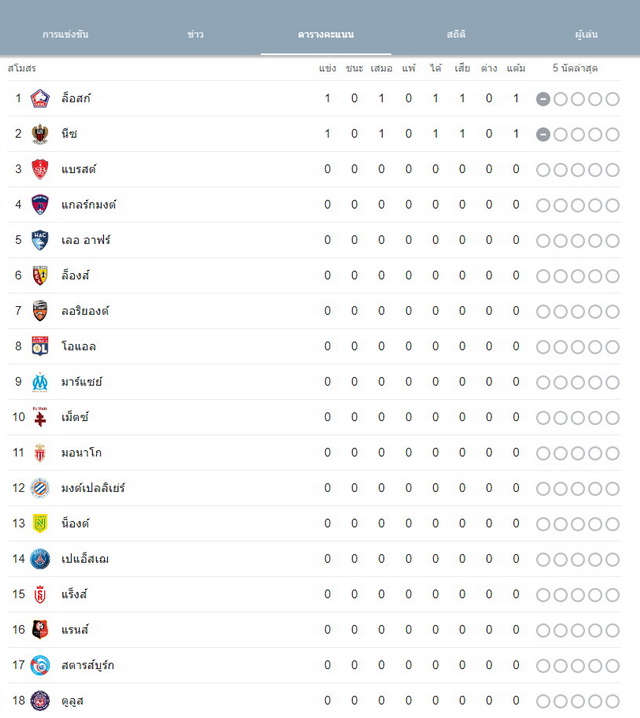Viewport: 640px width, 718px height.
Task: Click the Strasbourg club crest icon
Action: point(40,665)
